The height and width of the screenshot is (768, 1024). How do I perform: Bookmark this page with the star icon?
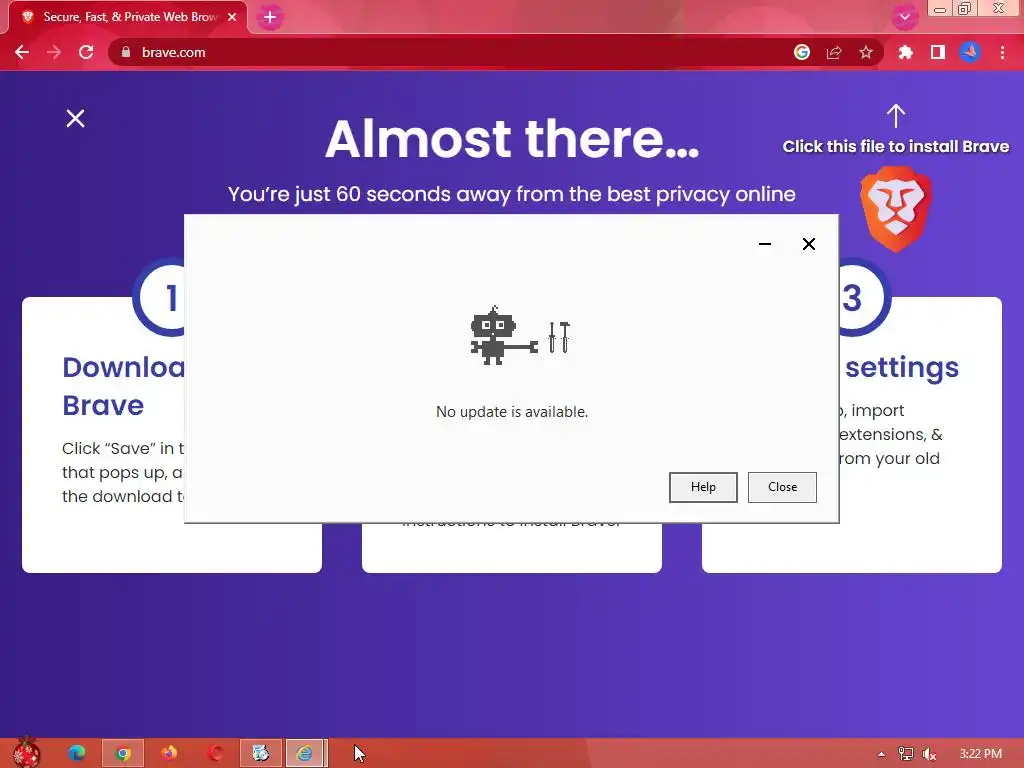click(x=866, y=52)
